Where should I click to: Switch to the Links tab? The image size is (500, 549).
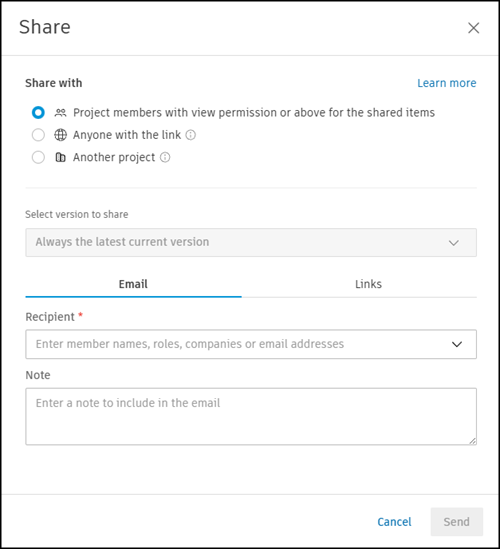[368, 284]
